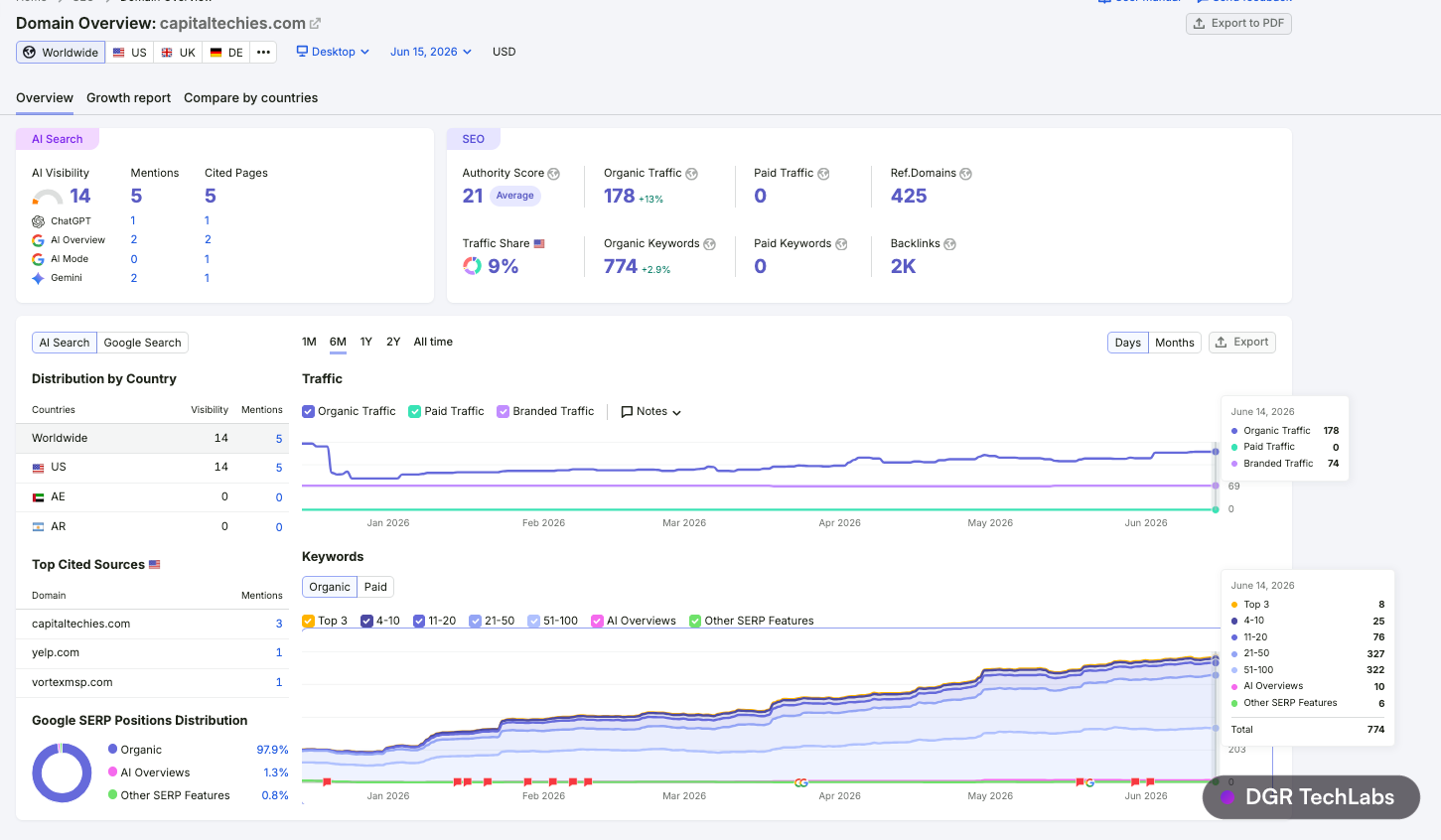This screenshot has width=1441, height=840.
Task: Switch chart granularity to Days
Action: [x=1128, y=343]
